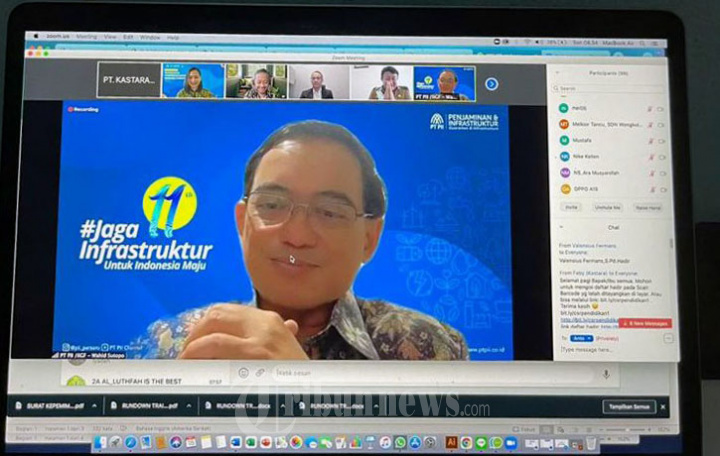Open Finder from the Dock
The width and height of the screenshot is (720, 456).
click(100, 442)
